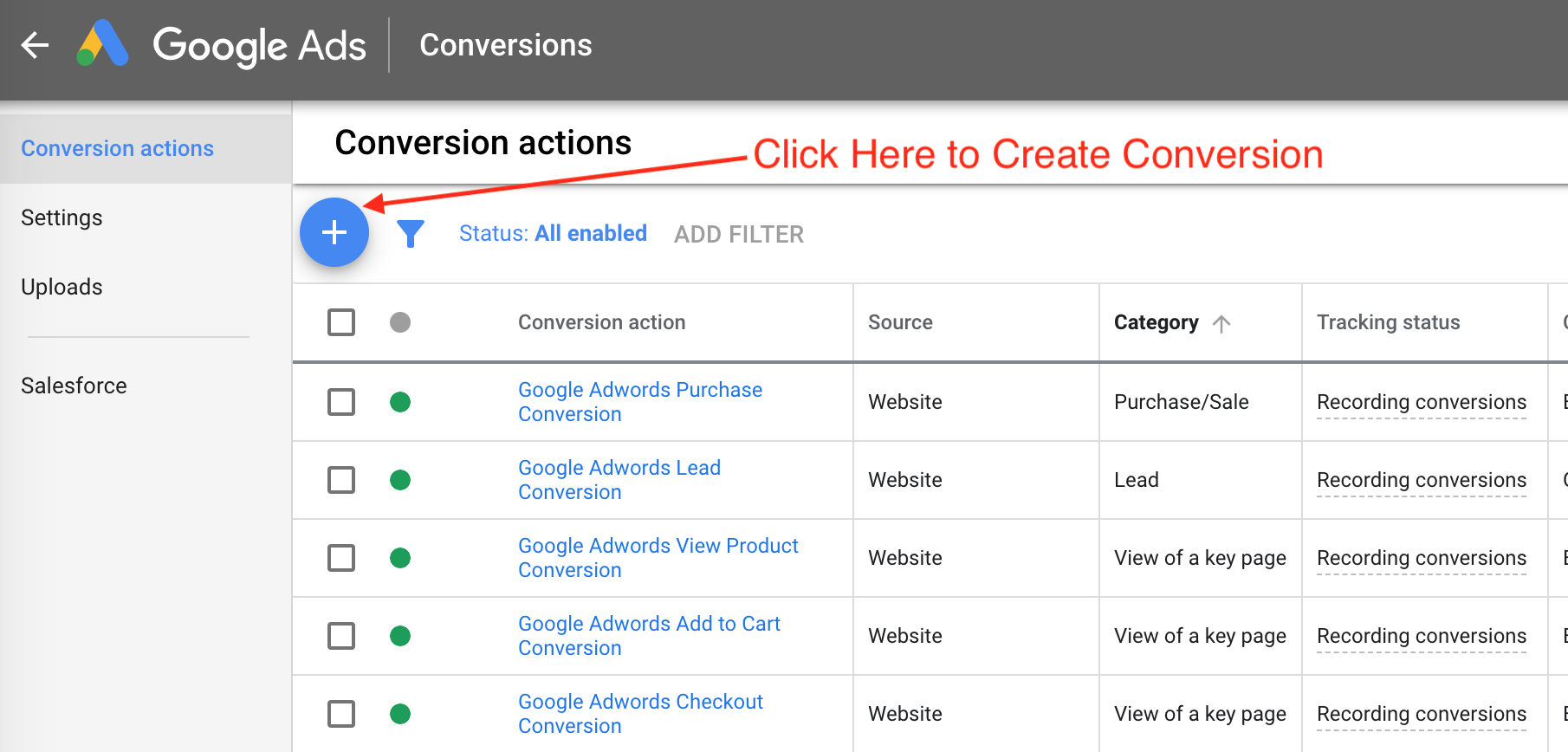Check the box for Google Adwords Checkout Conversion
Image resolution: width=1568 pixels, height=752 pixels.
[341, 714]
